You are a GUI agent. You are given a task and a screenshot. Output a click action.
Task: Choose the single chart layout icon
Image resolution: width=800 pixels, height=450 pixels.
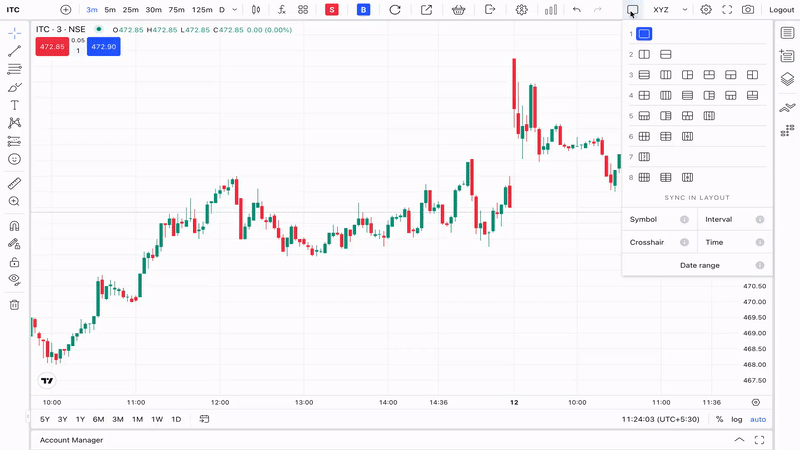pos(644,34)
